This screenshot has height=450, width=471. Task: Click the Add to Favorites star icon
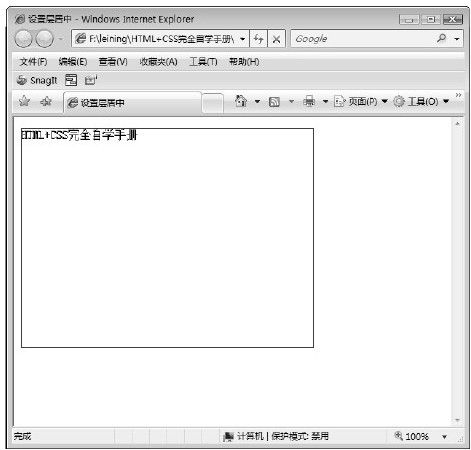click(46, 101)
